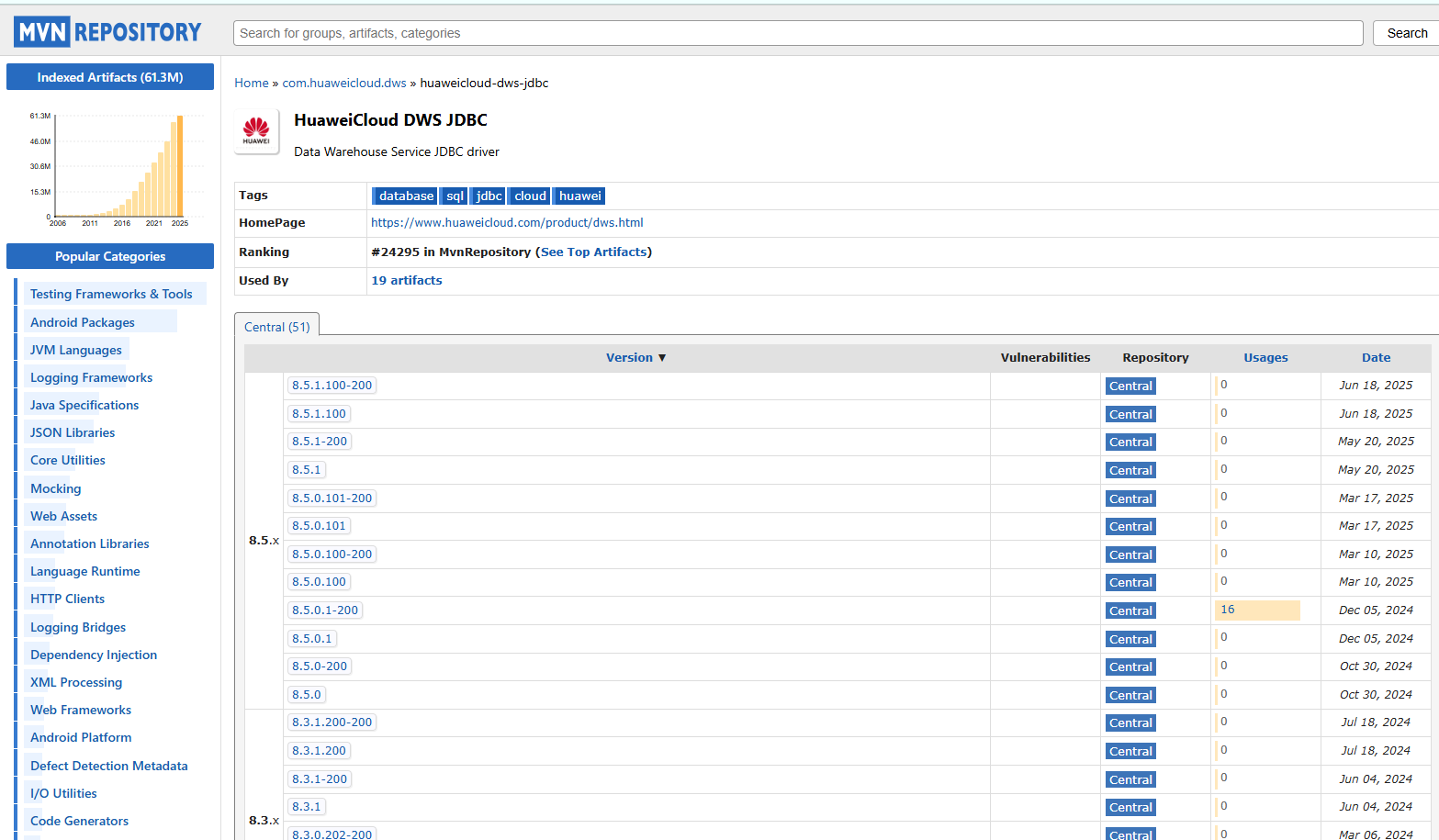Viewport: 1439px width, 840px height.
Task: Click usages count 16 for version 8.5.0.1-200
Action: 1228,610
